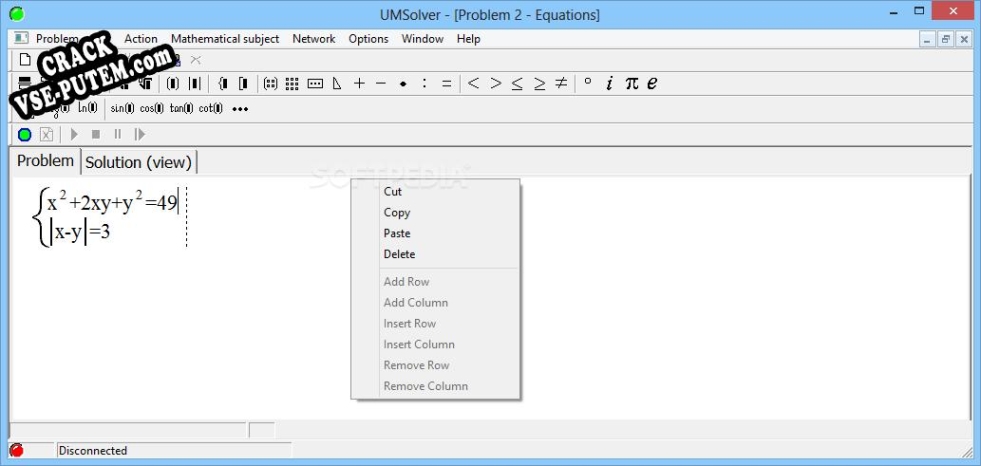Image resolution: width=981 pixels, height=466 pixels.
Task: Start solving with the play button
Action: pyautogui.click(x=74, y=134)
